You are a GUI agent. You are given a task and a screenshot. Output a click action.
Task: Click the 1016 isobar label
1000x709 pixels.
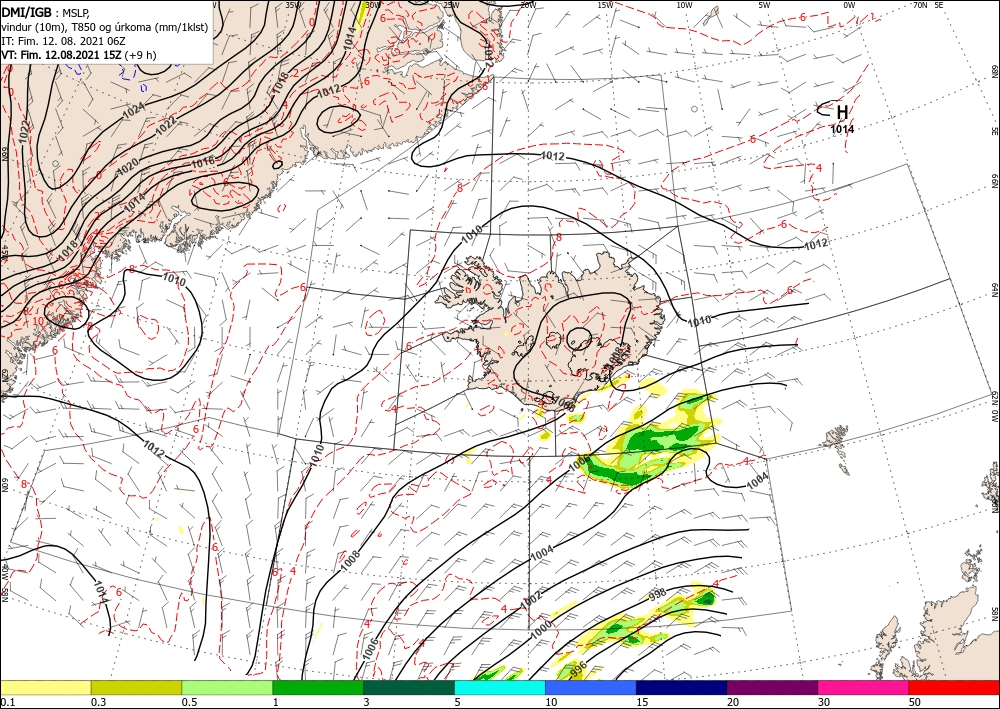203,163
